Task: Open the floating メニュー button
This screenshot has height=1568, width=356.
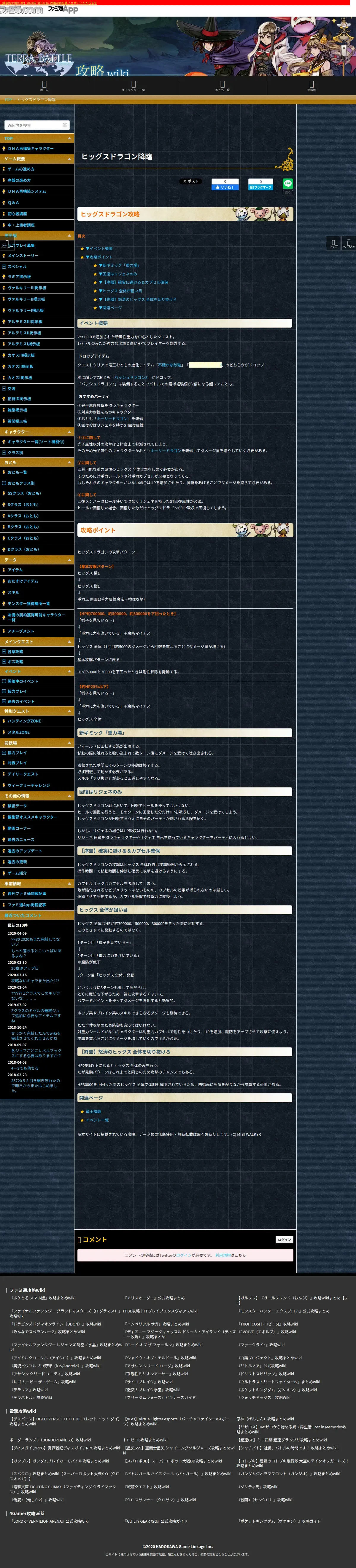Action: [x=6, y=243]
